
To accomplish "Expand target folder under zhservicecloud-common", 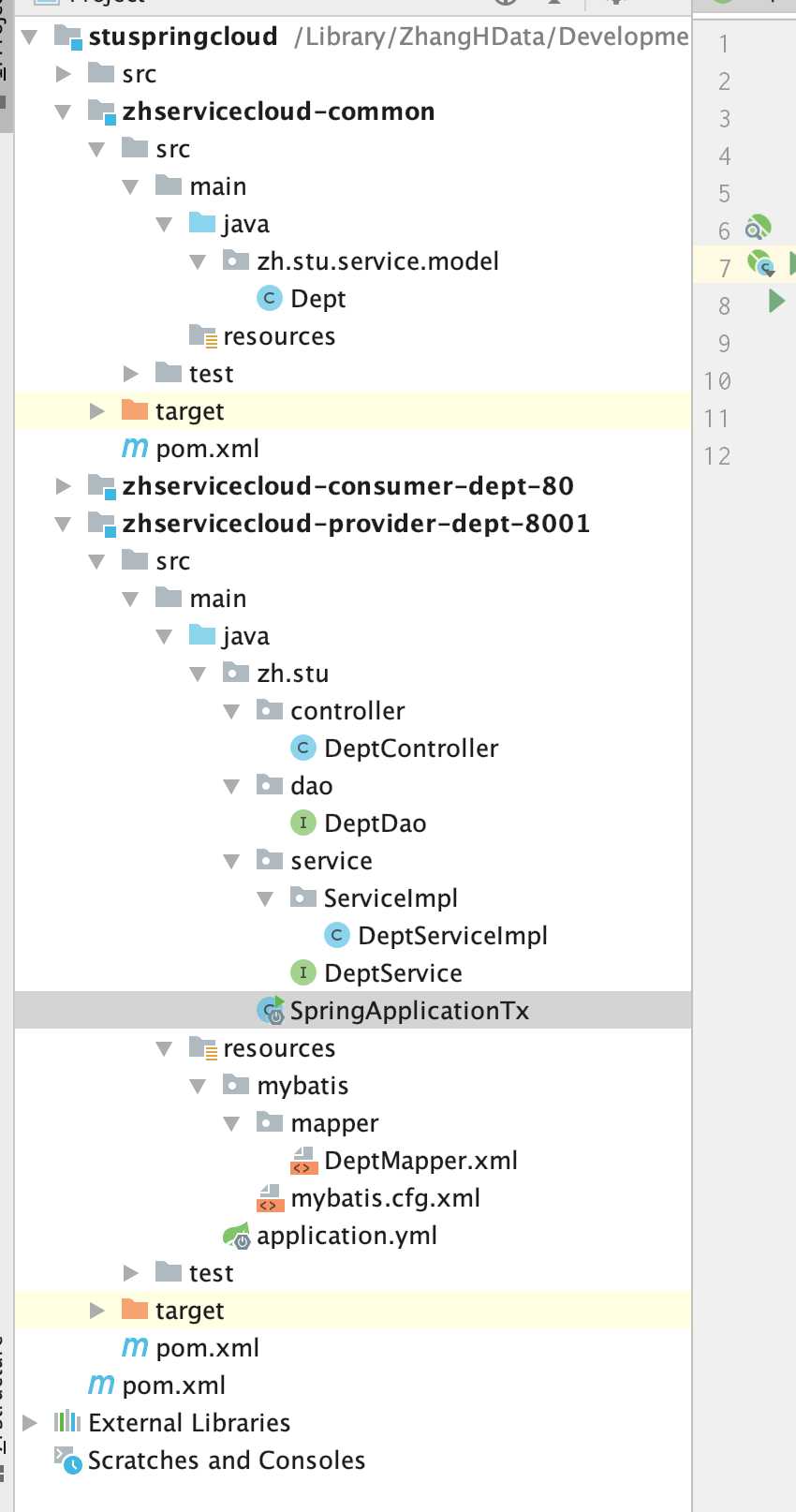I will pos(97,411).
